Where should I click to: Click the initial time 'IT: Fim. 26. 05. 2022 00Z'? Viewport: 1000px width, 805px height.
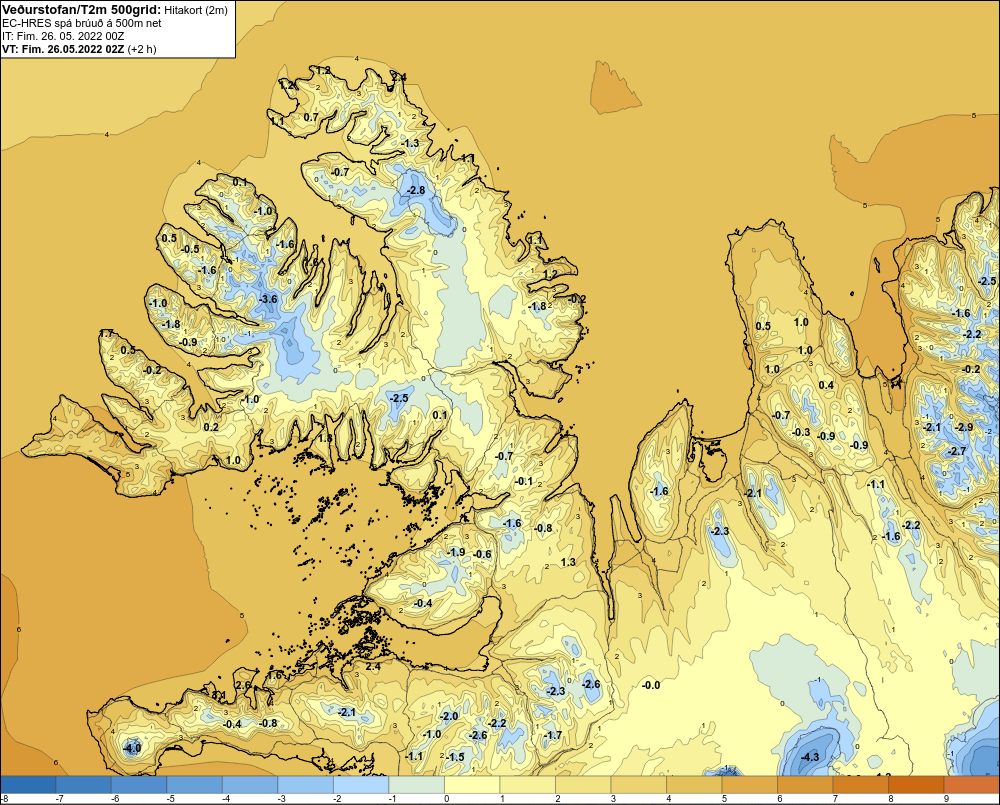63,36
